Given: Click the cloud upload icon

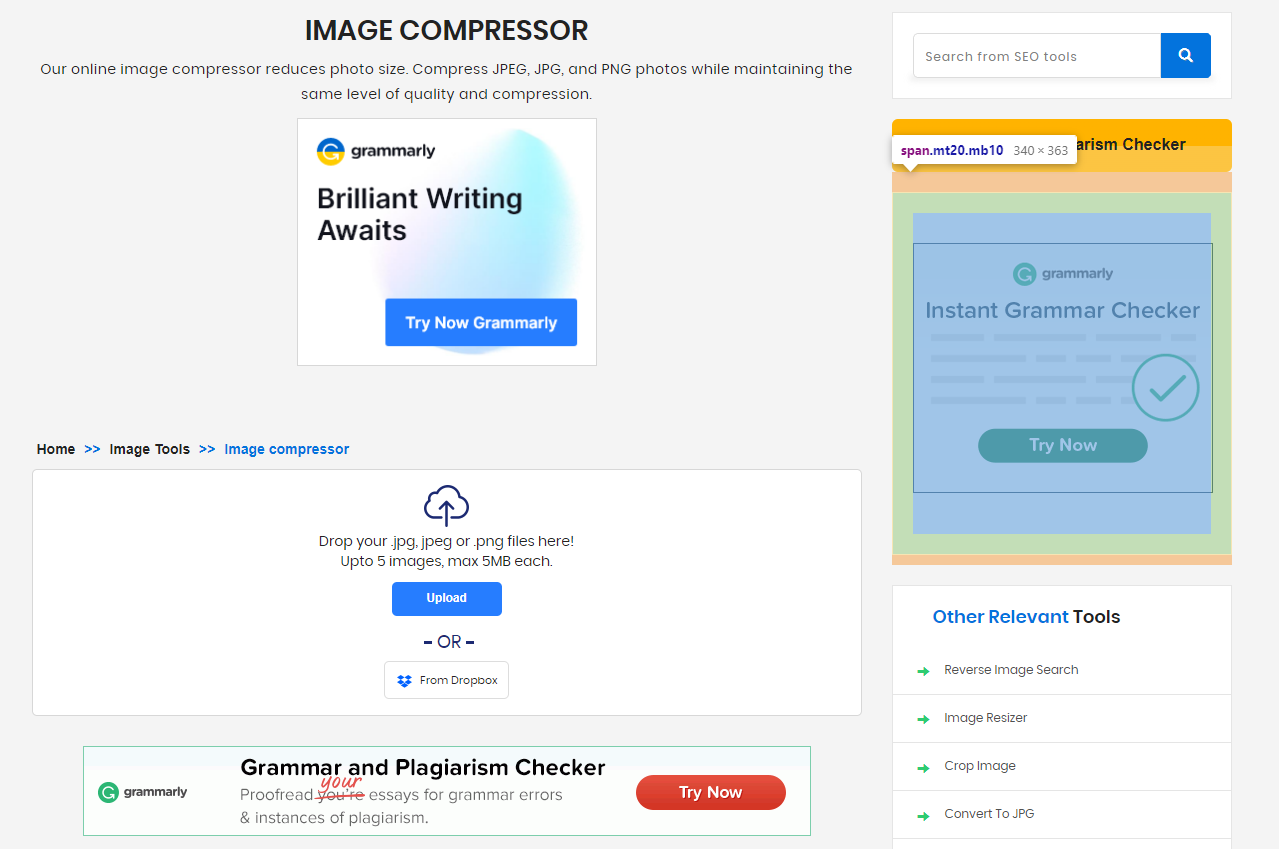Looking at the screenshot, I should click(446, 505).
